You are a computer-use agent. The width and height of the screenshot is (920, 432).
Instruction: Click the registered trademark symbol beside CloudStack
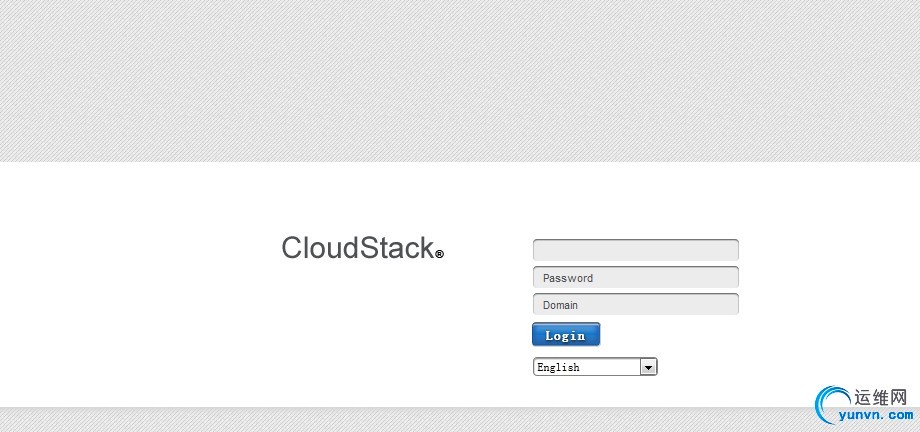439,255
